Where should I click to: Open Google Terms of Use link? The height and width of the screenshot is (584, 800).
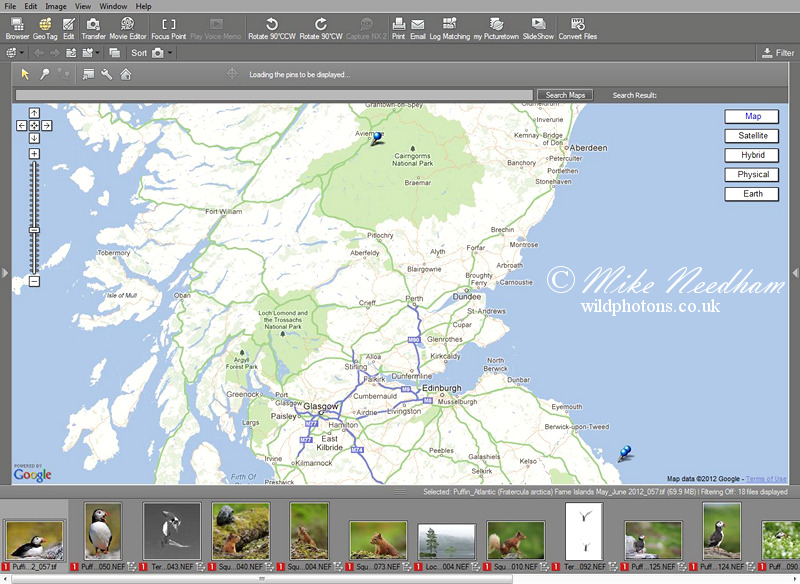(x=766, y=478)
